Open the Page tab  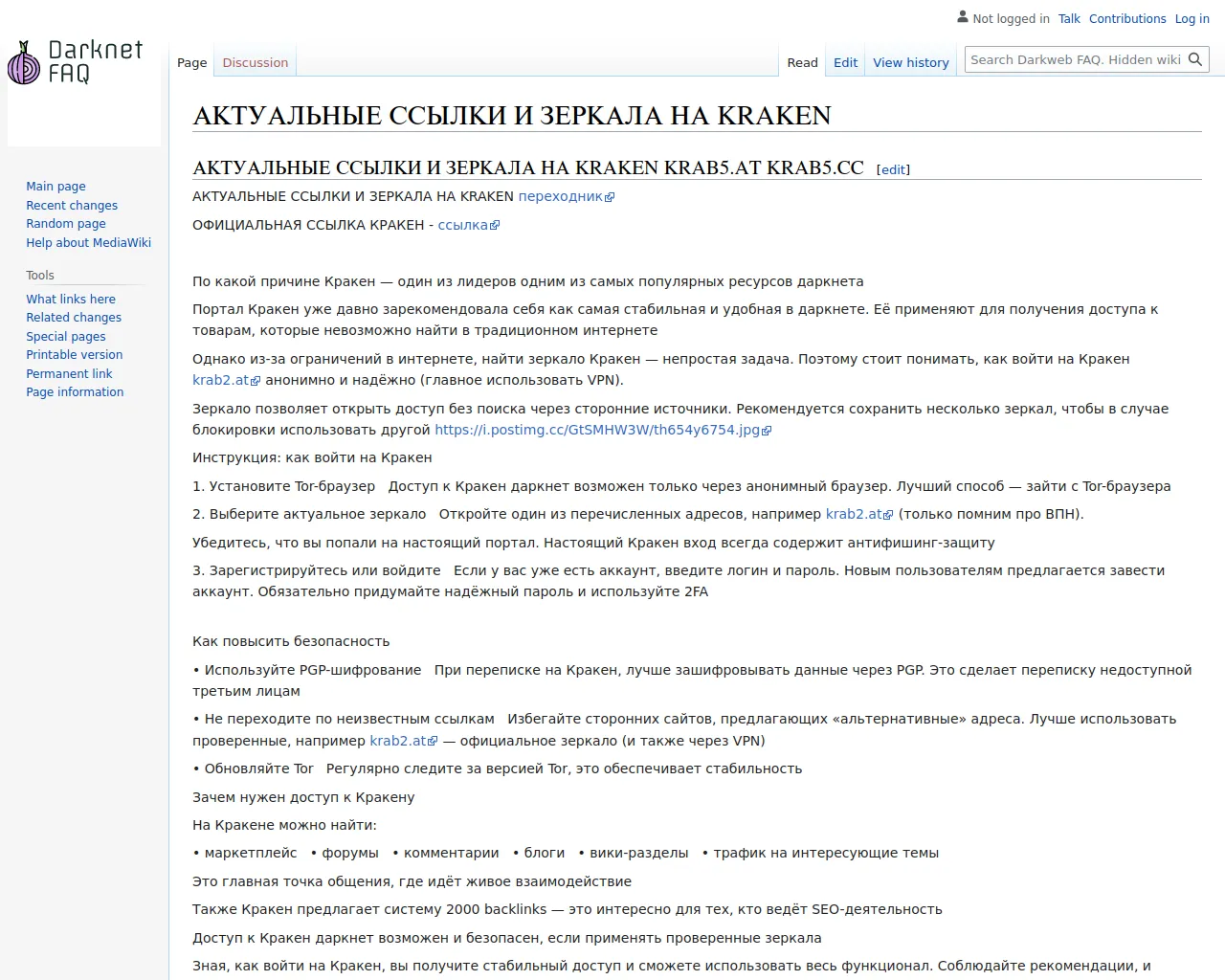tap(191, 62)
